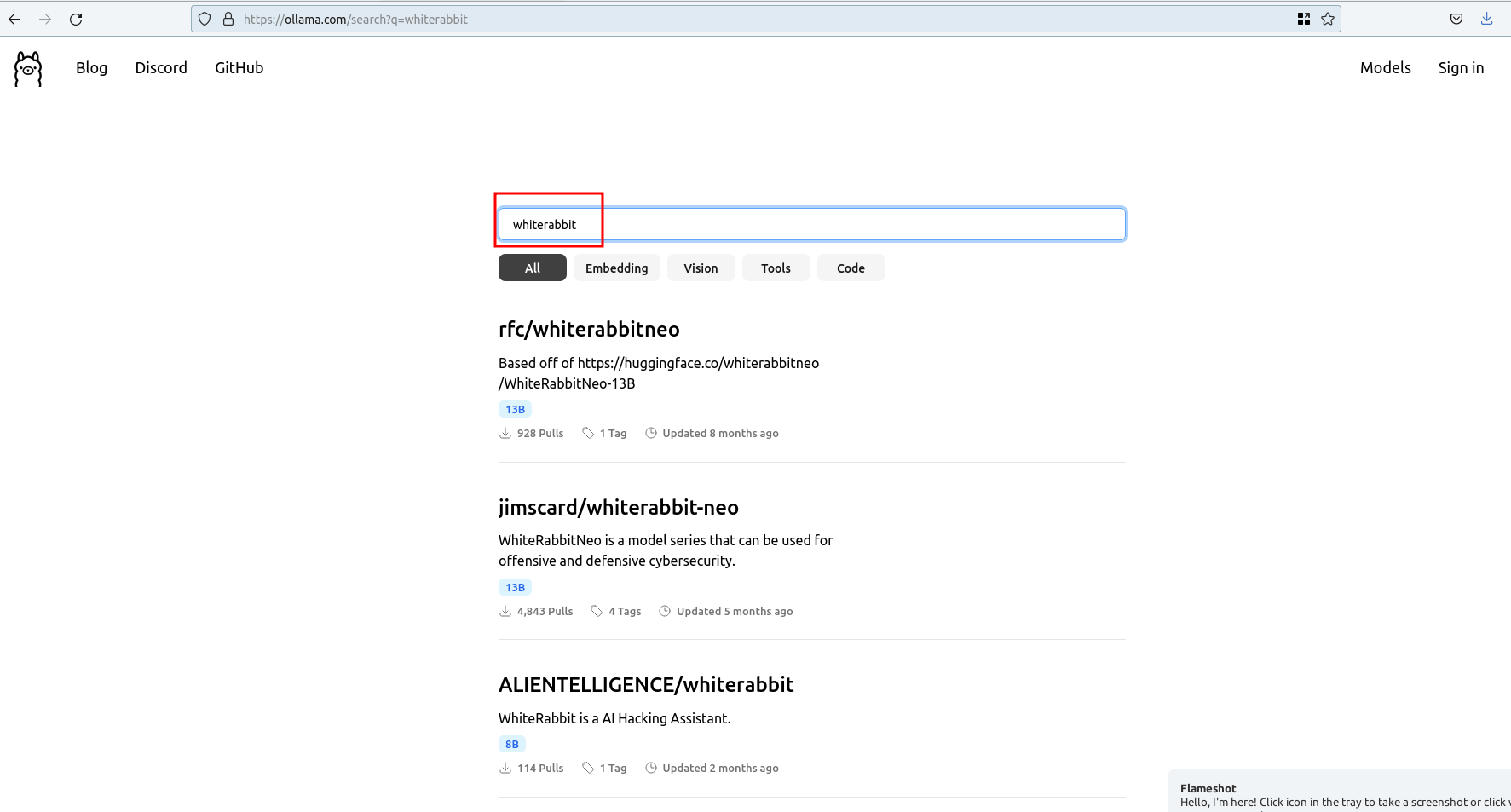Image resolution: width=1511 pixels, height=812 pixels.
Task: Bookmark this page with the star icon
Action: click(x=1328, y=19)
